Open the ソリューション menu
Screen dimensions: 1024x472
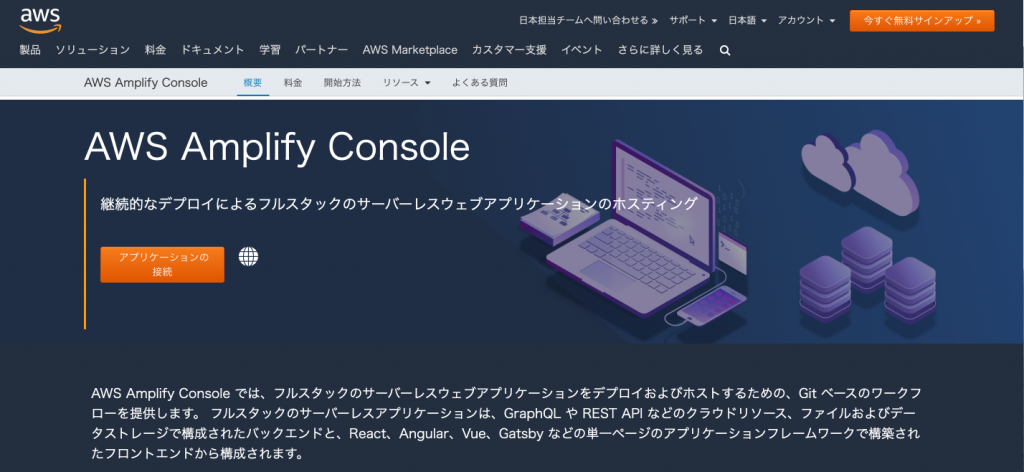tap(92, 50)
